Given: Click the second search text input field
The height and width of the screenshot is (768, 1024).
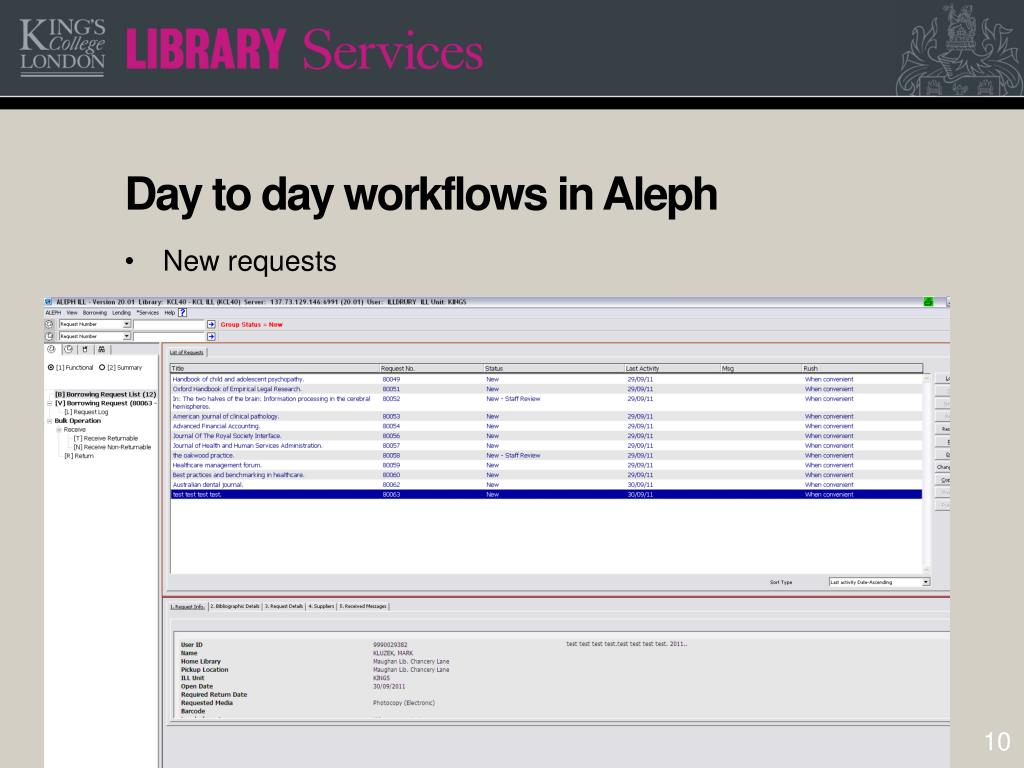Looking at the screenshot, I should tap(168, 336).
